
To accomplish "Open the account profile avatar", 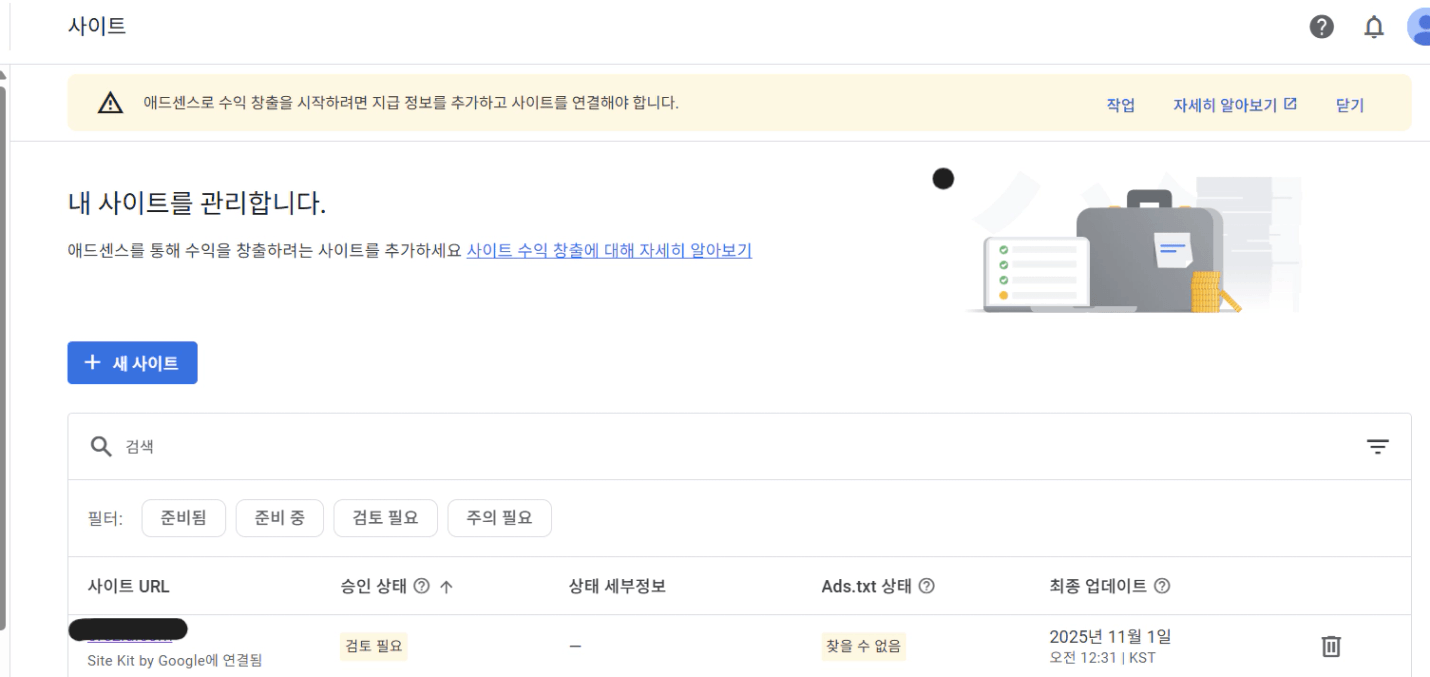I will (1420, 27).
